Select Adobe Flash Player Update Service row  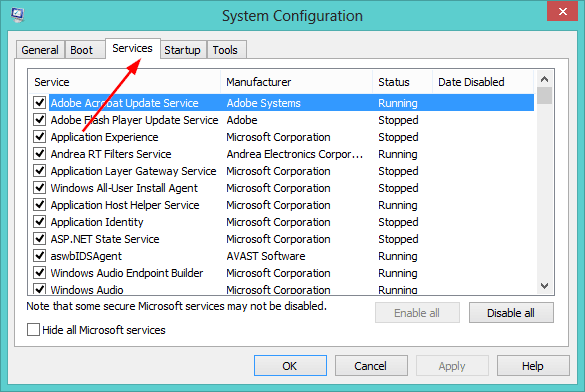tap(283, 120)
